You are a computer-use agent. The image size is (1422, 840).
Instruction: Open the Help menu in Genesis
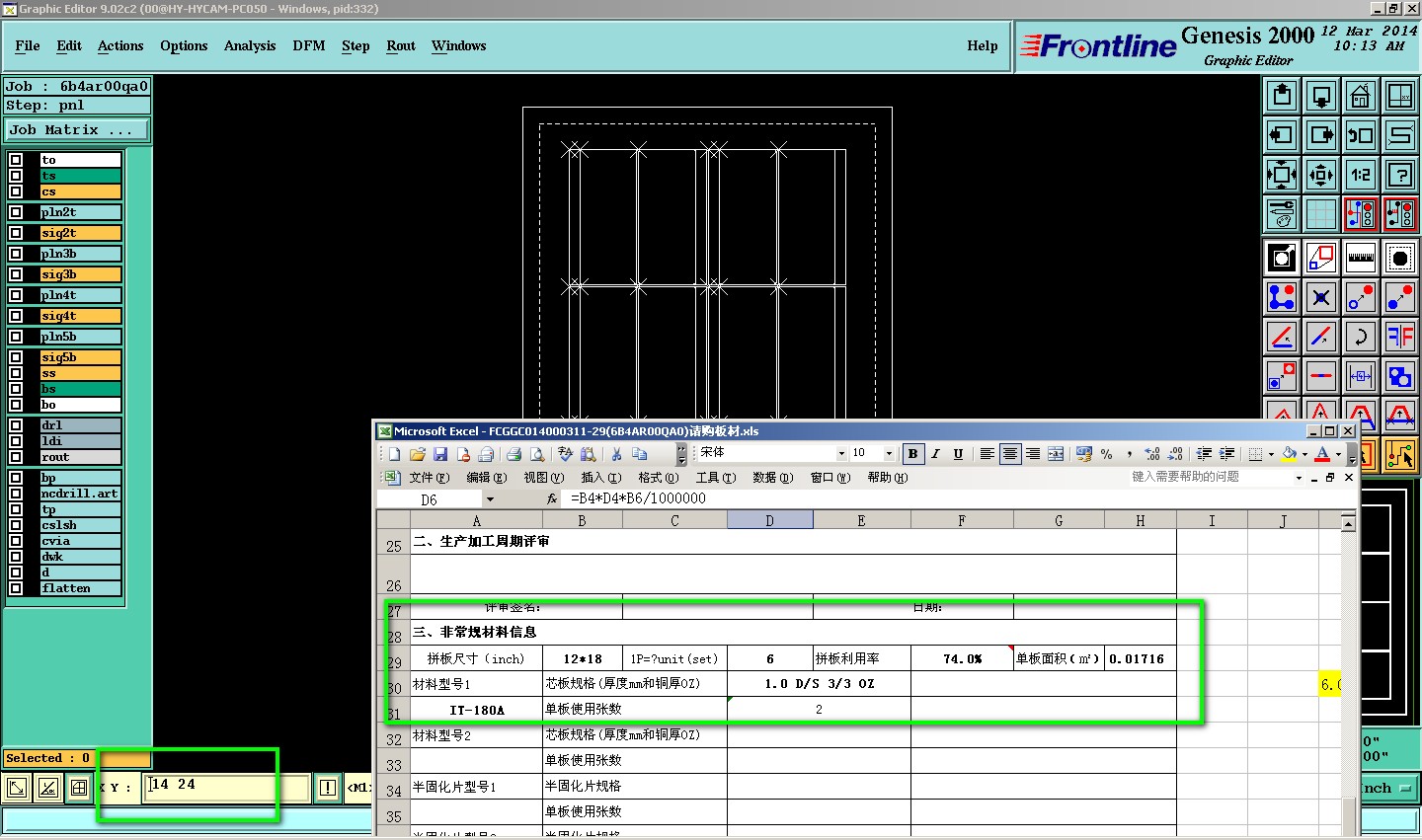[x=983, y=46]
